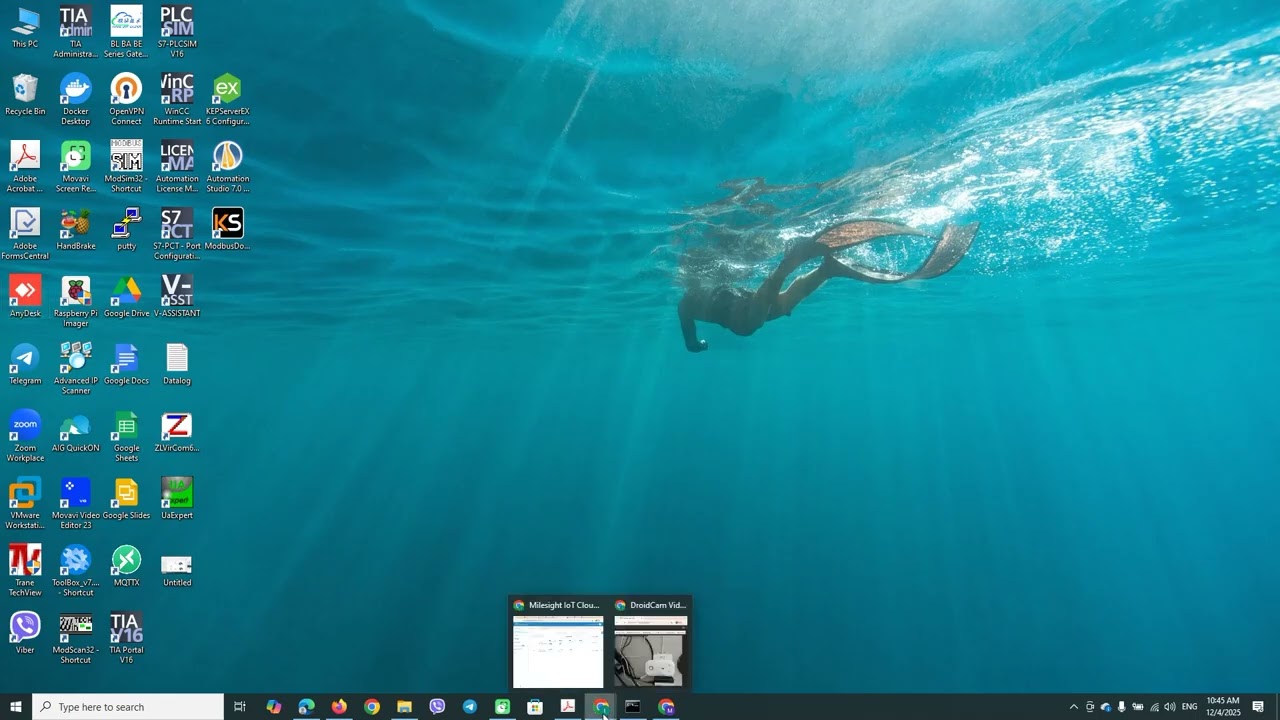Select the Automation License Manager icon

177,167
